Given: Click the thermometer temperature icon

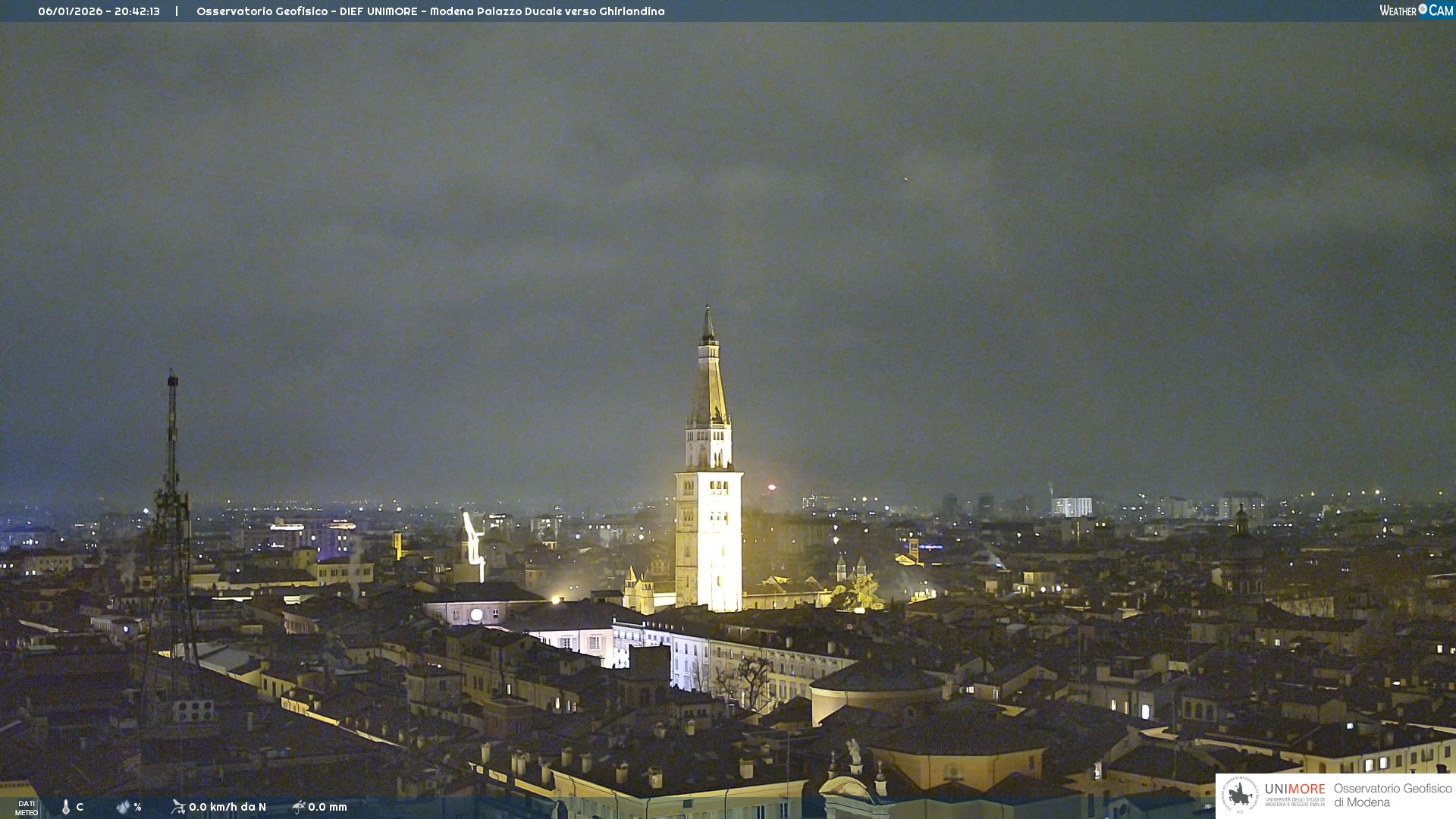Looking at the screenshot, I should (x=66, y=807).
